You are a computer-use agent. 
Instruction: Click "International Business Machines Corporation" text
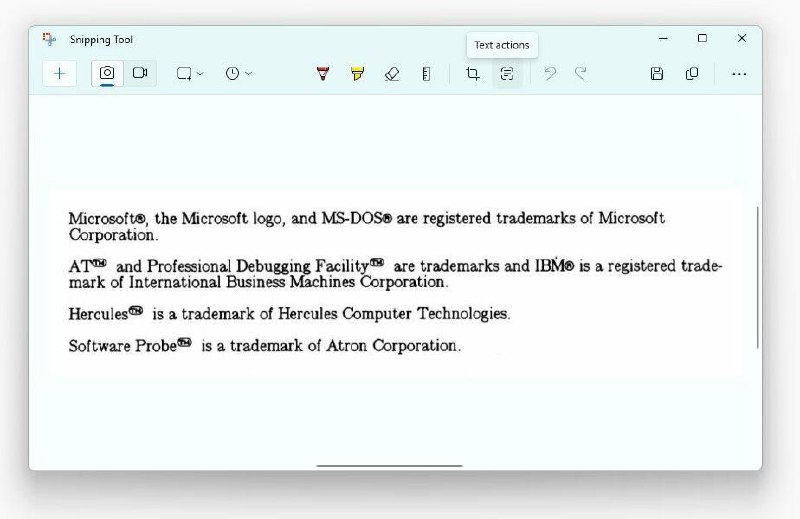click(x=286, y=282)
